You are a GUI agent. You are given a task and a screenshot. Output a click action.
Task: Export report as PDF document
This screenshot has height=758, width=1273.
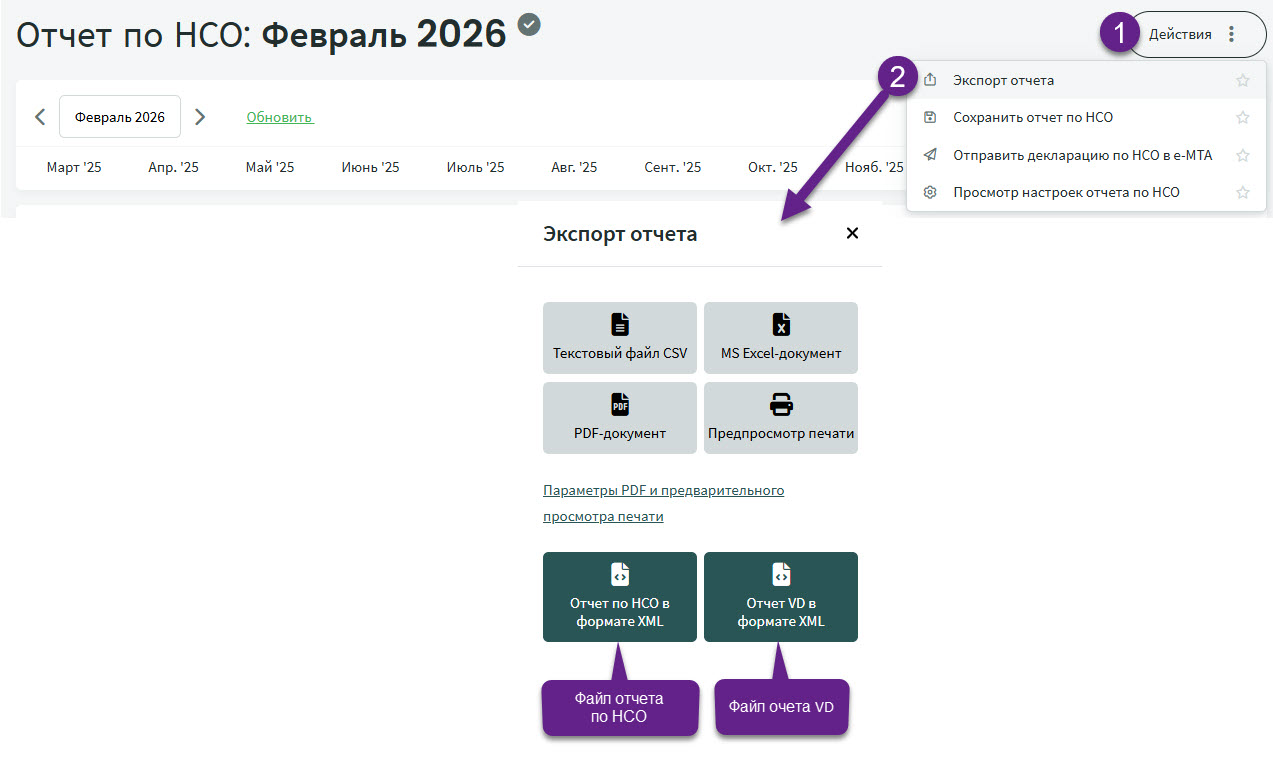619,417
